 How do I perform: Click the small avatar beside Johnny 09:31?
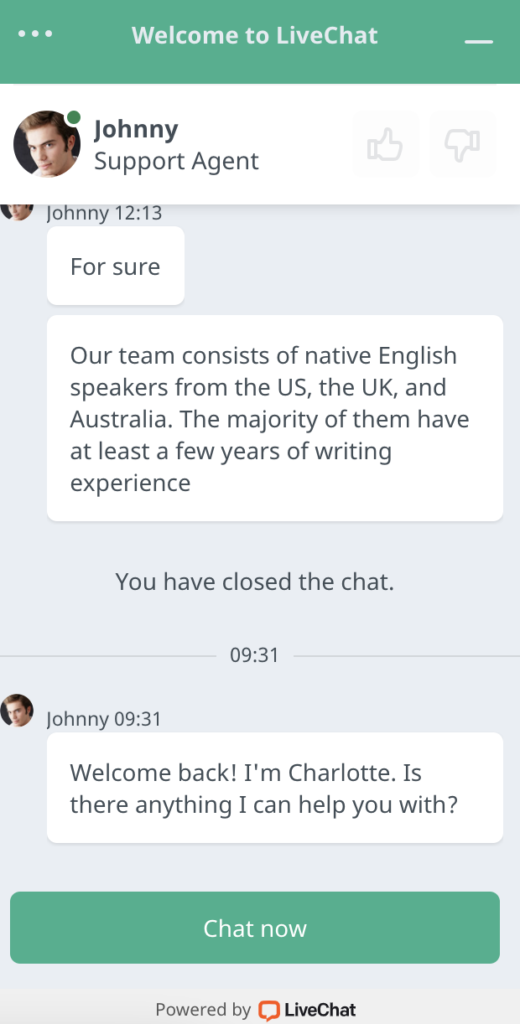(x=17, y=711)
